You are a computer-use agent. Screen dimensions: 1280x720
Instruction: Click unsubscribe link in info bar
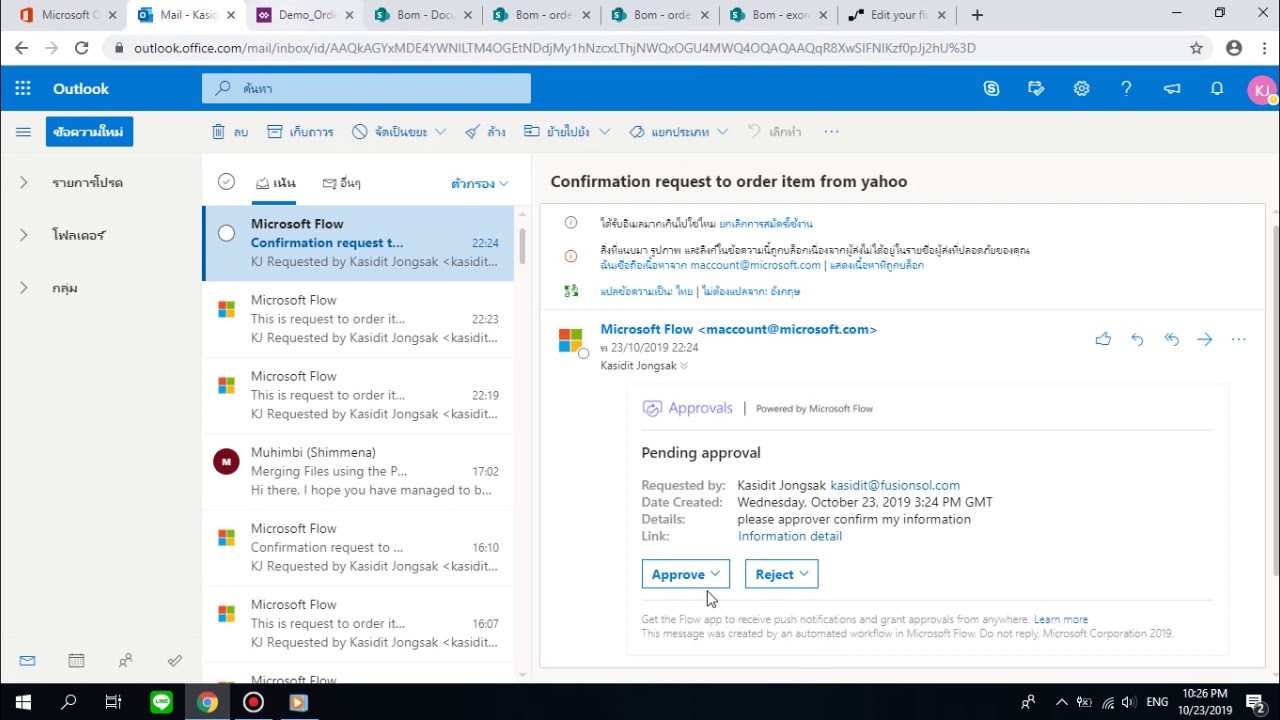pyautogui.click(x=766, y=224)
